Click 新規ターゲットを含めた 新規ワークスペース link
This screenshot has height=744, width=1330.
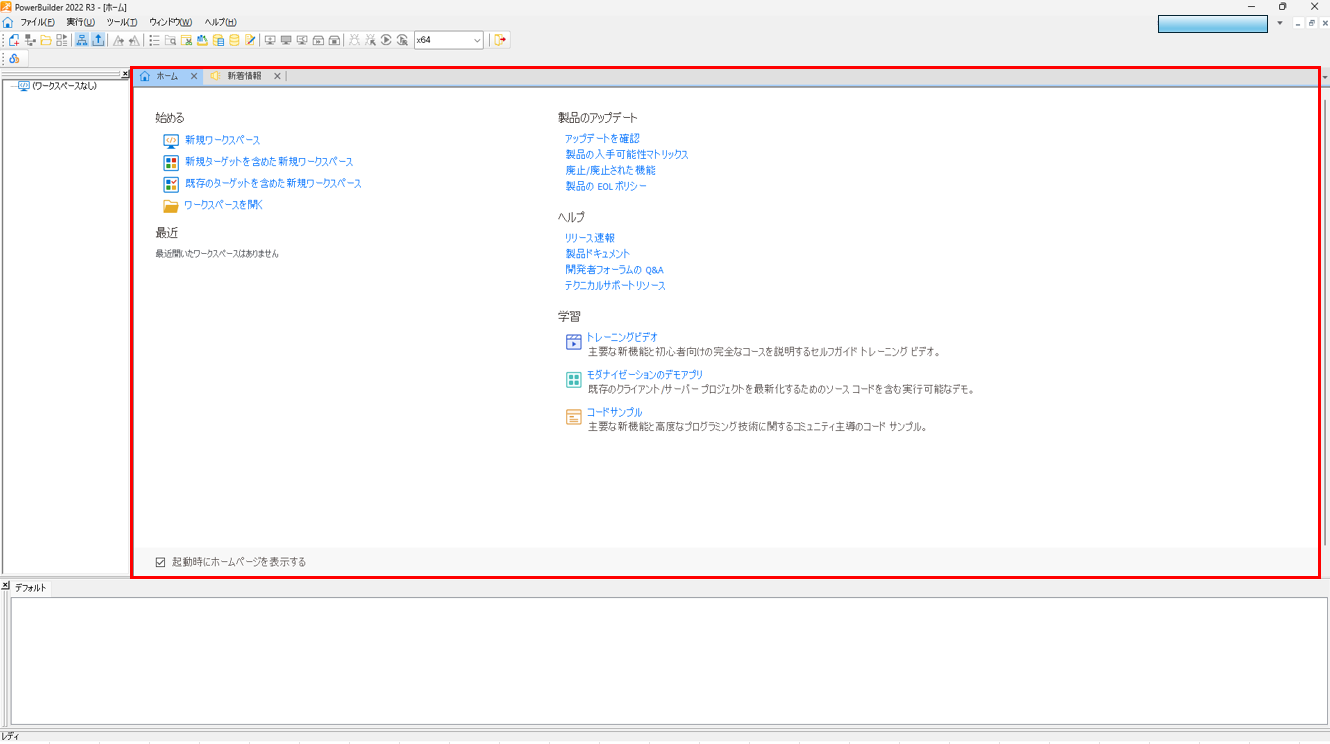(269, 161)
